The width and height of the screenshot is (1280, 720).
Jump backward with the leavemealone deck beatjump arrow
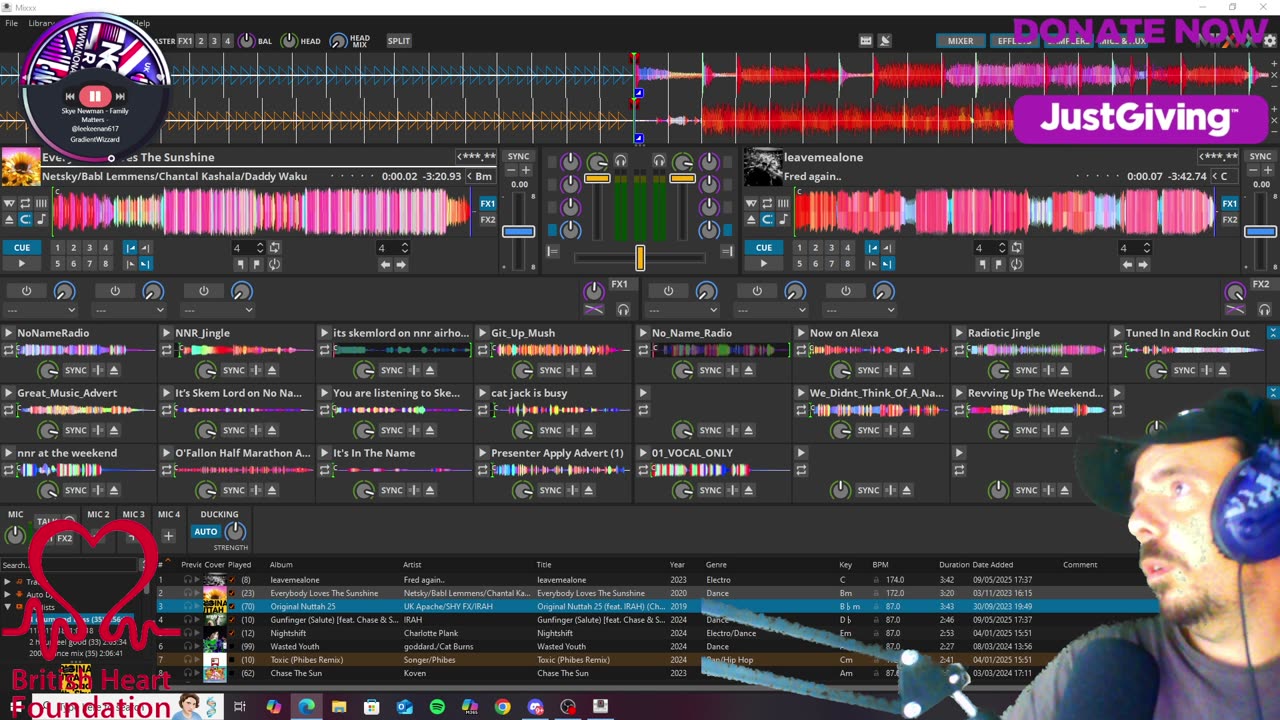1128,265
